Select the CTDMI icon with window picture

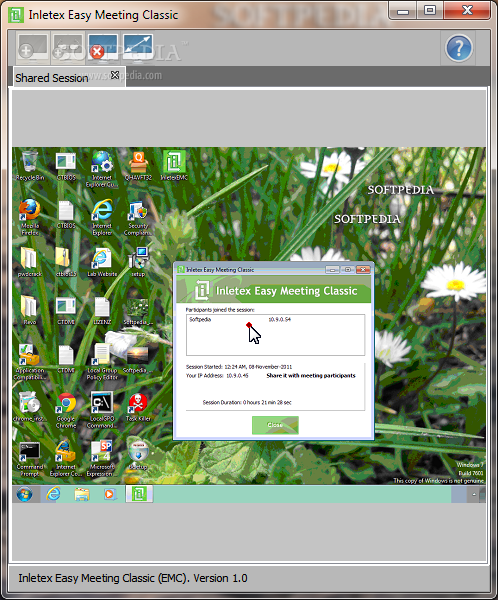click(x=66, y=311)
